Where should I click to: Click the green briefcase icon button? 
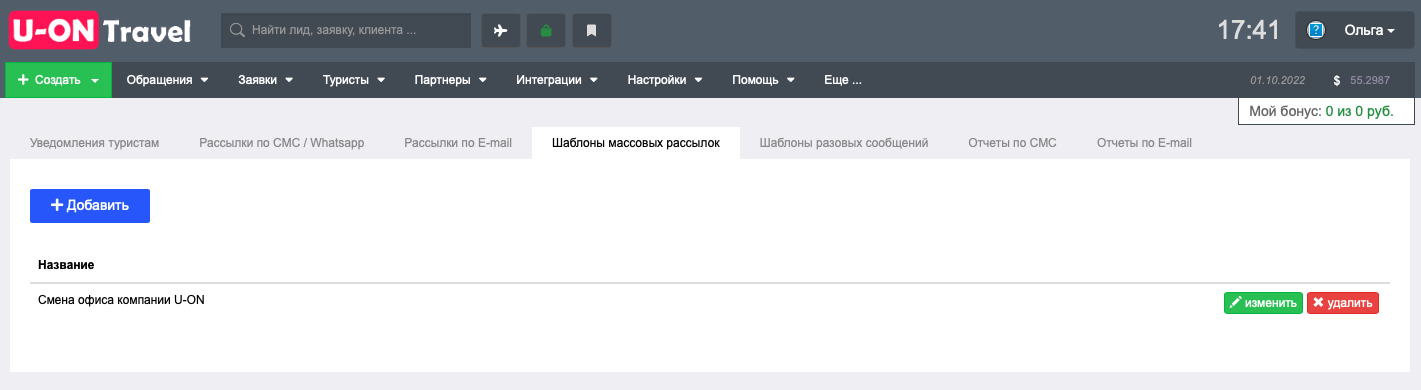coord(546,30)
